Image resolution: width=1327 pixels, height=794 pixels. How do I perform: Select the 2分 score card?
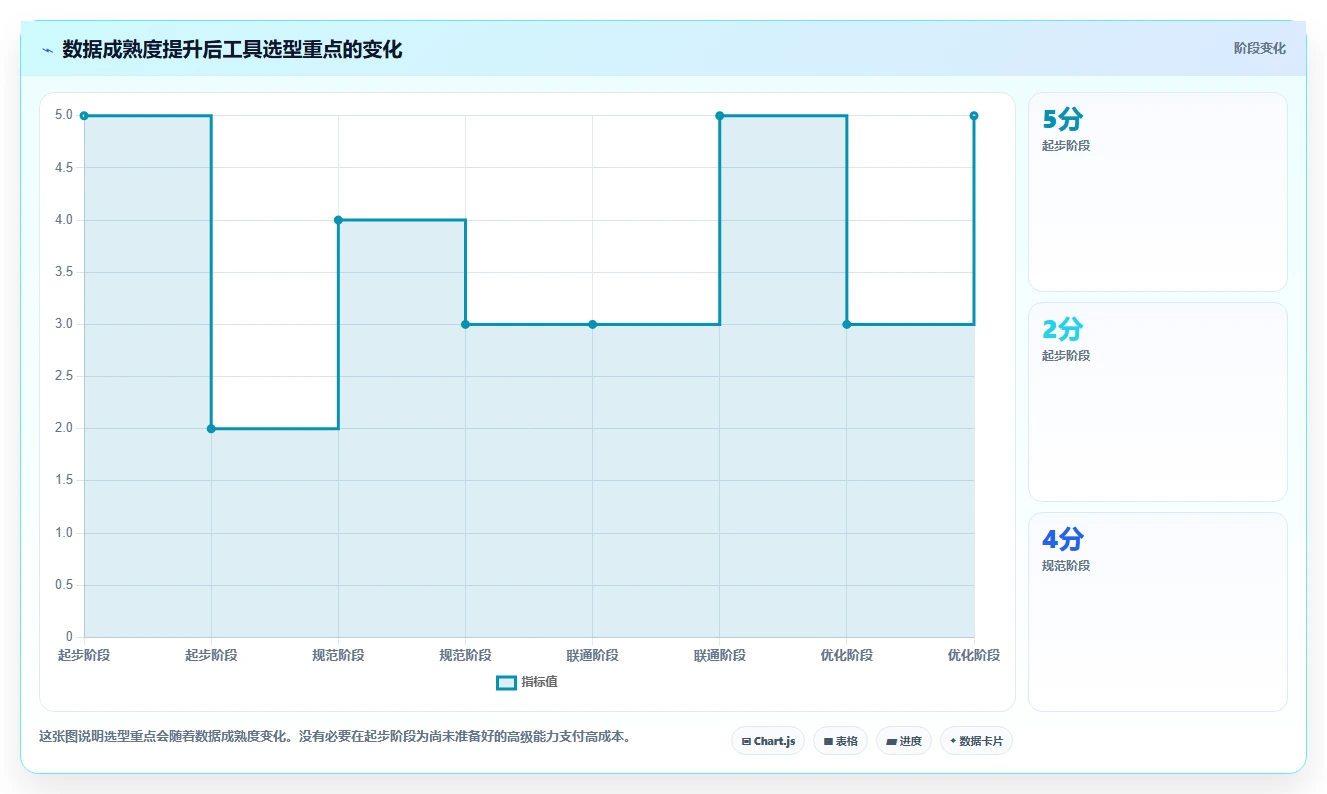[x=1157, y=402]
